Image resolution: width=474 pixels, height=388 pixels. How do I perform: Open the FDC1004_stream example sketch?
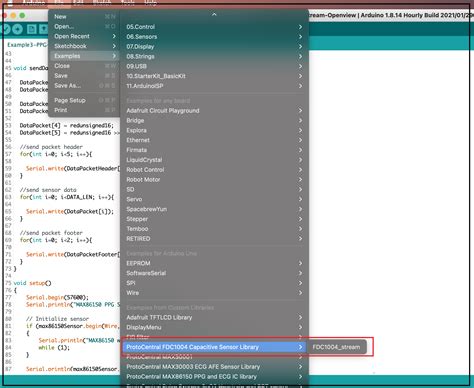click(x=336, y=347)
